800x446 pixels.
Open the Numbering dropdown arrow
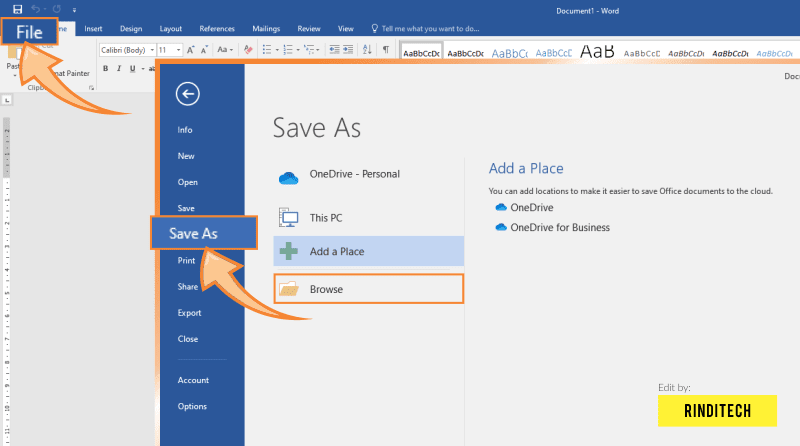pos(298,50)
